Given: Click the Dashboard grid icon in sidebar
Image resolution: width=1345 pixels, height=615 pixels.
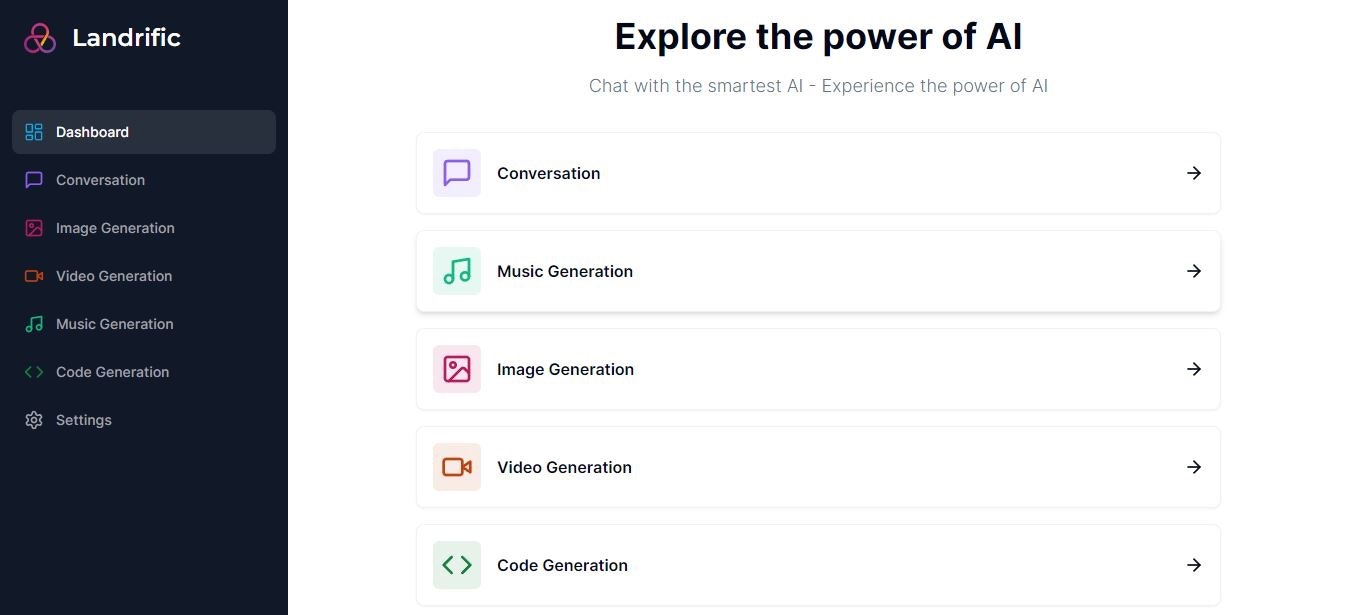Looking at the screenshot, I should pos(34,132).
